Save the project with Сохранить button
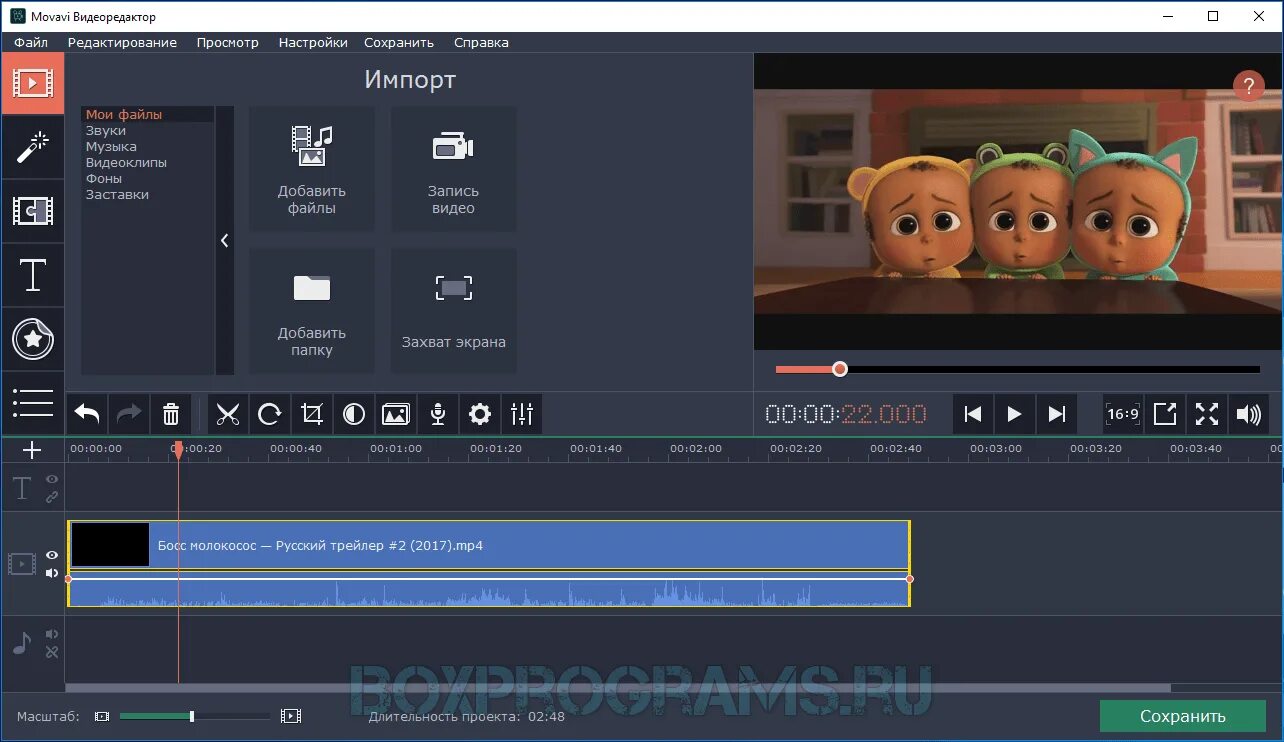The height and width of the screenshot is (742, 1284). (1182, 716)
